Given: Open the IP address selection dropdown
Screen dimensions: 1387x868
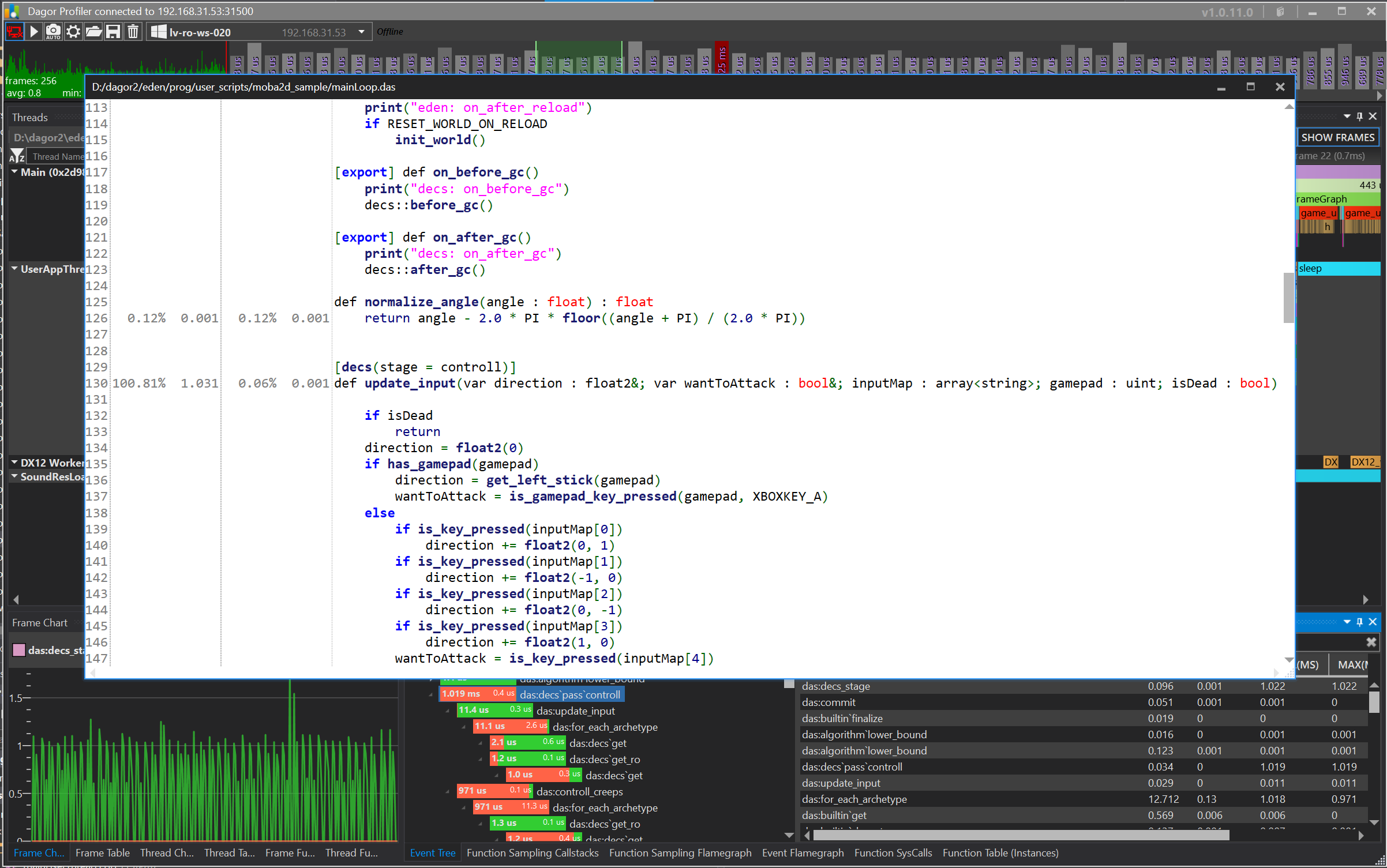Looking at the screenshot, I should click(361, 32).
